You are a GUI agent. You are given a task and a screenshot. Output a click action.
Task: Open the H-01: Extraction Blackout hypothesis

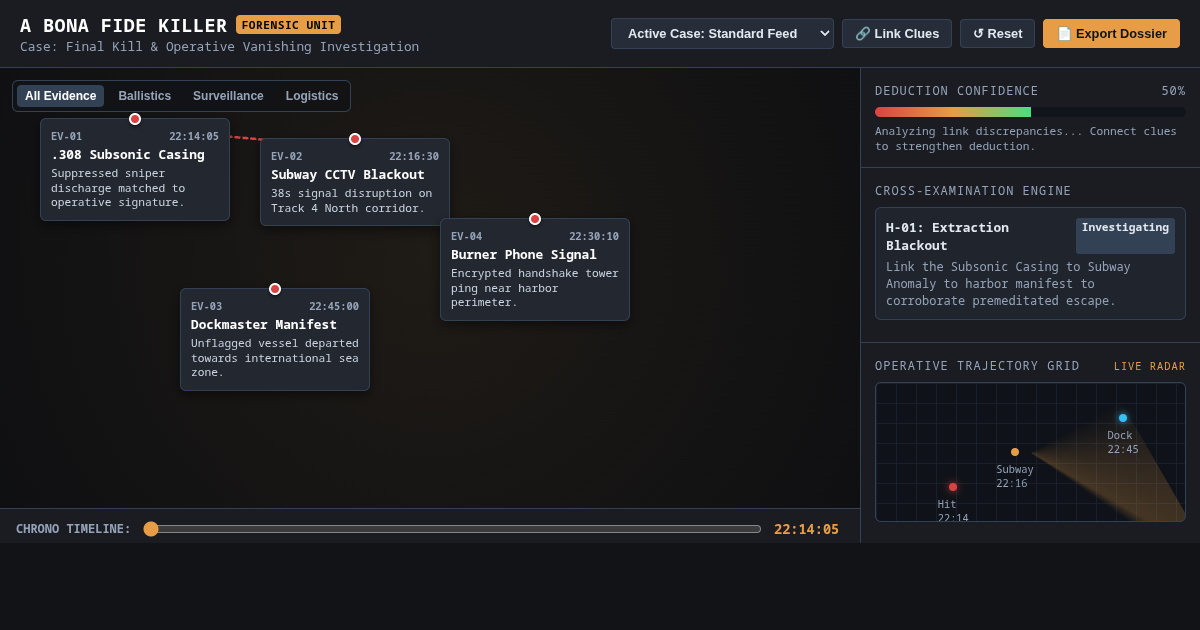pos(1030,264)
